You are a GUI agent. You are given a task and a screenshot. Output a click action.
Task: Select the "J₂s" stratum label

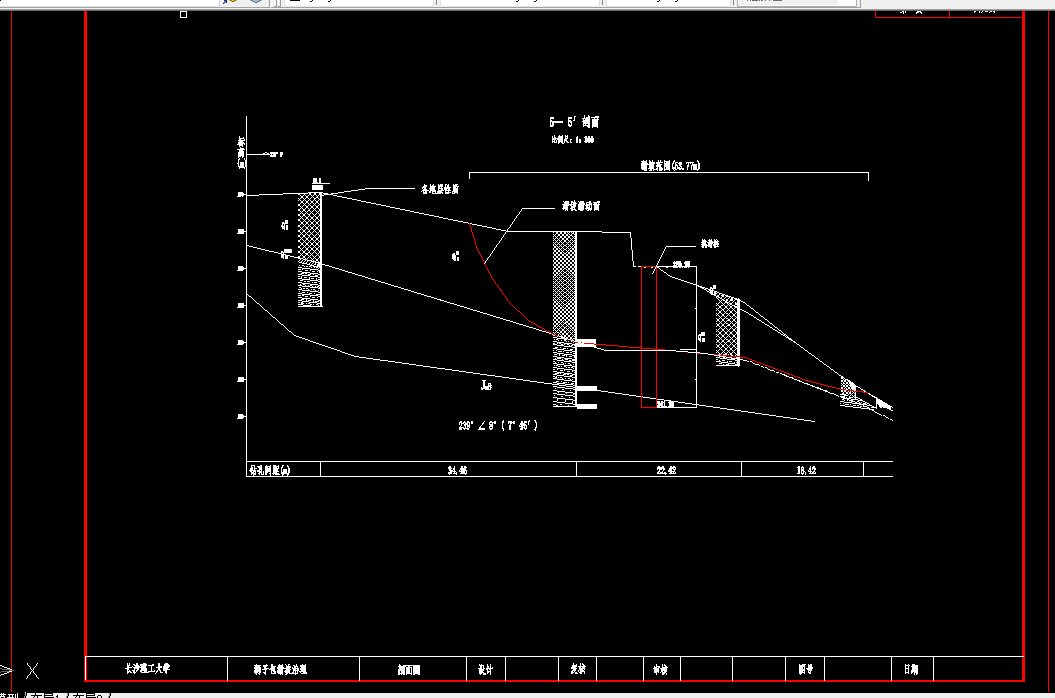click(486, 385)
